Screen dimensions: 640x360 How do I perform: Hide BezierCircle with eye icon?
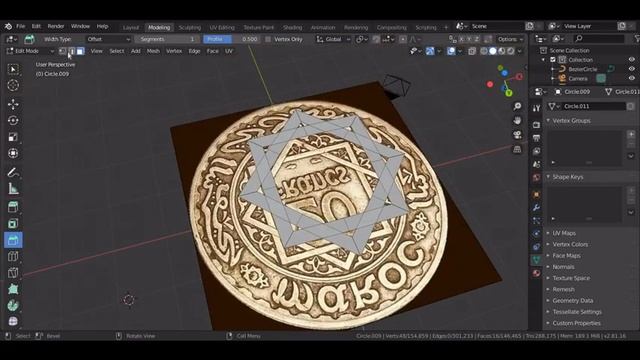pyautogui.click(x=632, y=69)
